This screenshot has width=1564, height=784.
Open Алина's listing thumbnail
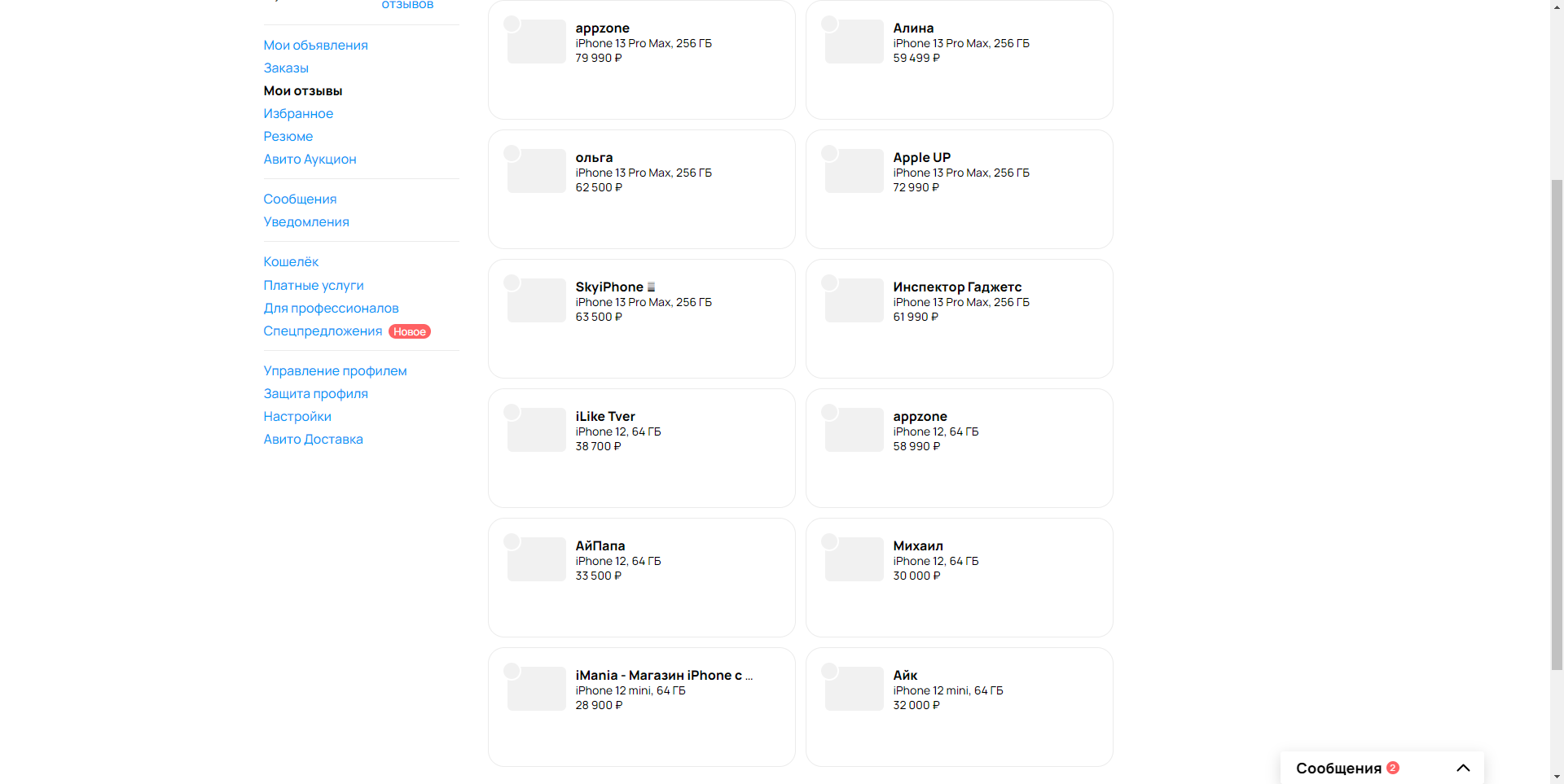pos(854,42)
